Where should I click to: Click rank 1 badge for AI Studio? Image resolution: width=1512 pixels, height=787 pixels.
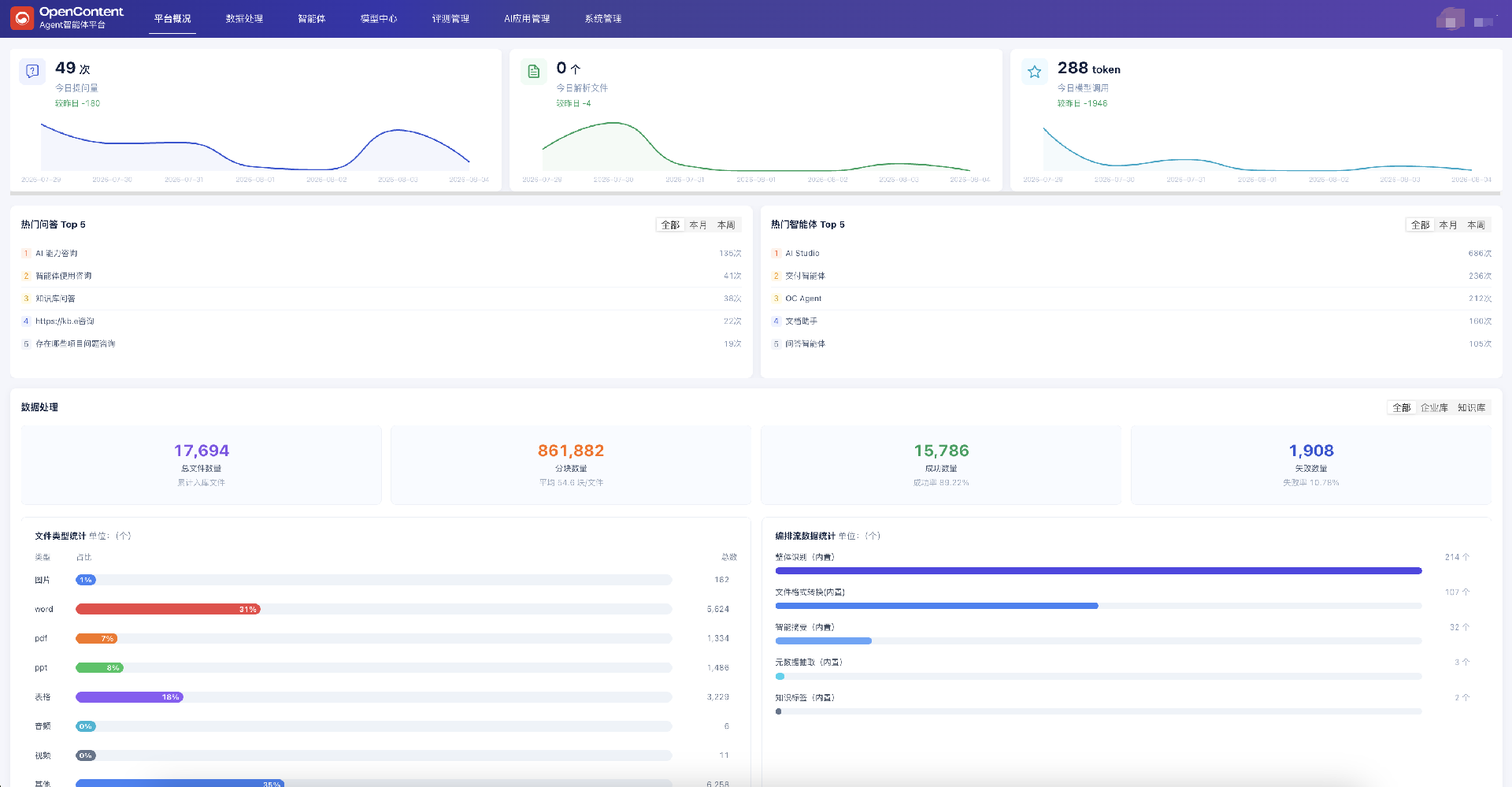pos(776,254)
